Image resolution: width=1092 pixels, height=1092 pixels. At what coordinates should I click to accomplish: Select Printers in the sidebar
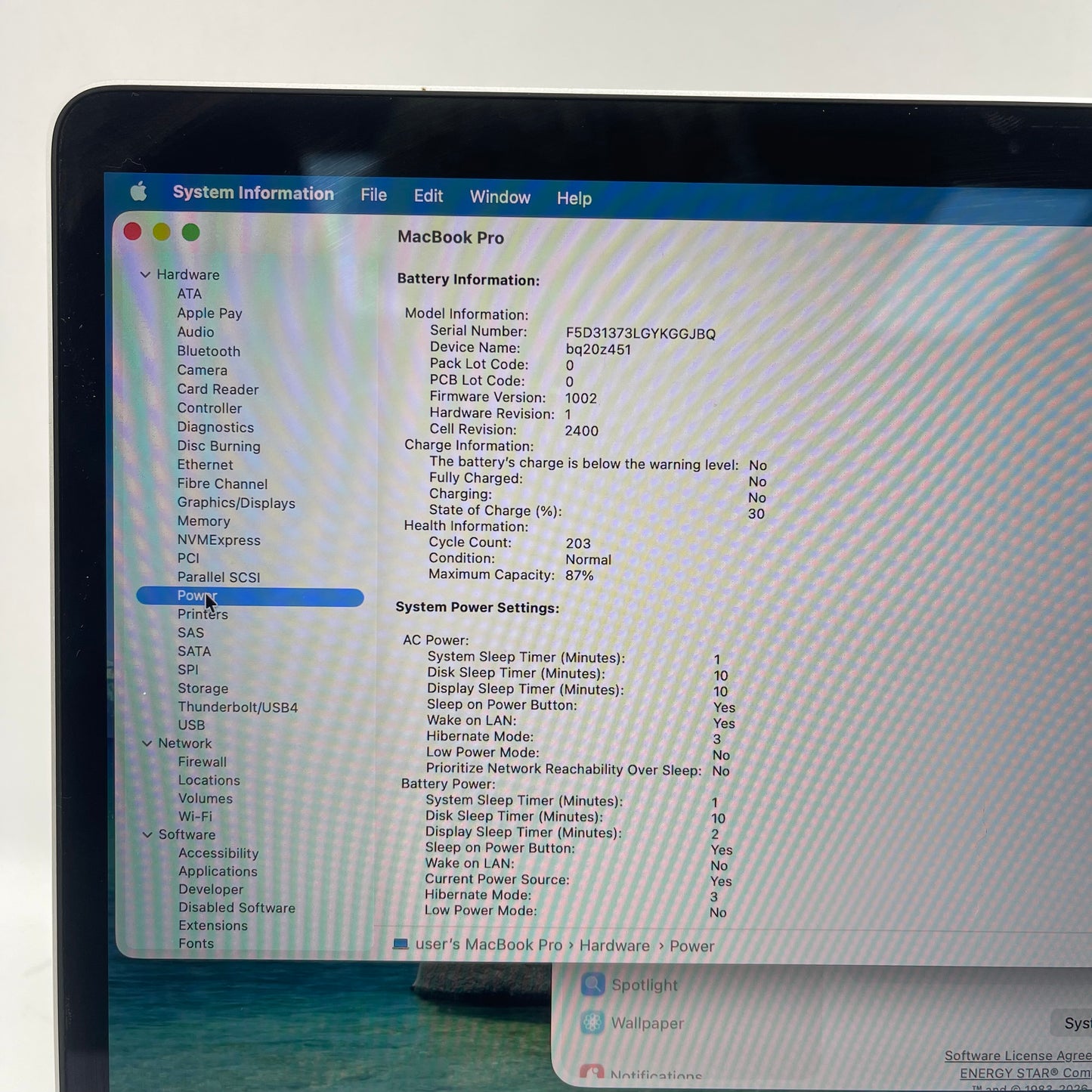[203, 614]
